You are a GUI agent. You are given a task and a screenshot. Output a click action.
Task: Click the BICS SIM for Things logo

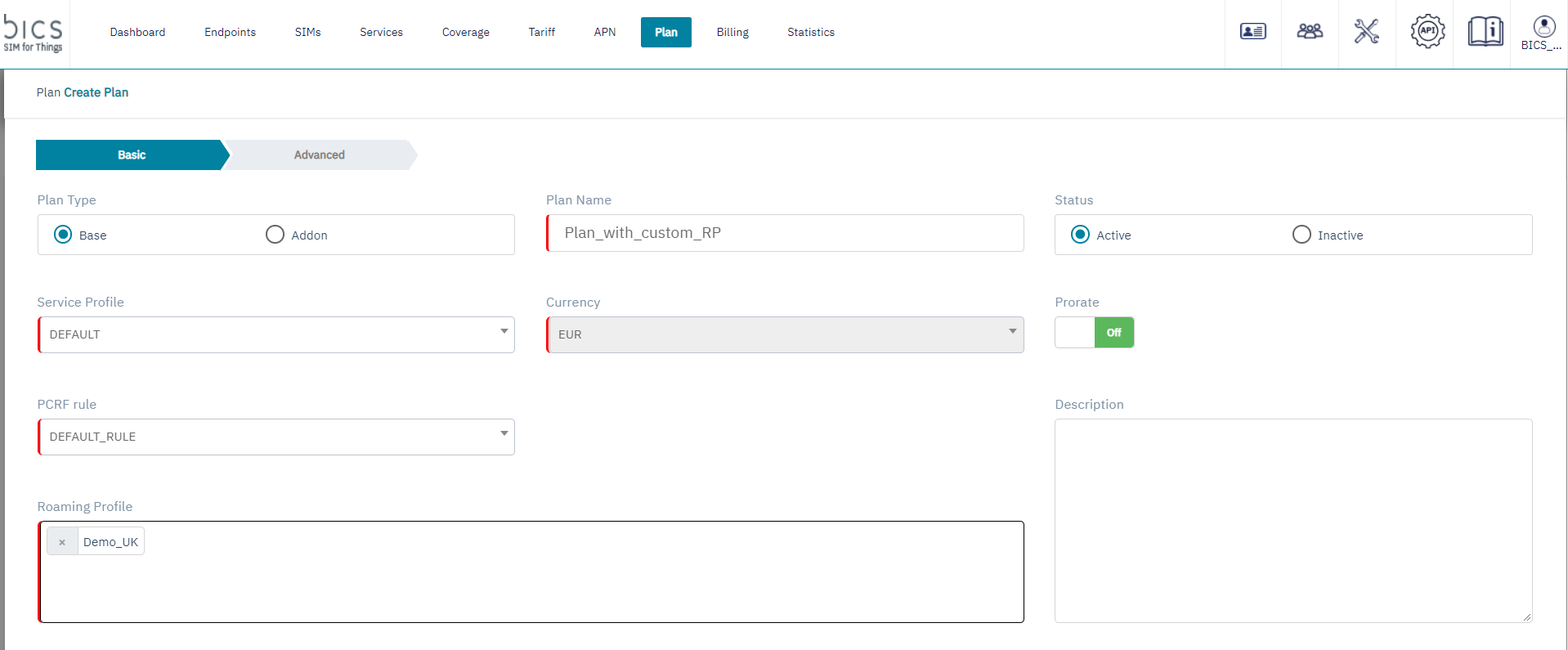(34, 33)
